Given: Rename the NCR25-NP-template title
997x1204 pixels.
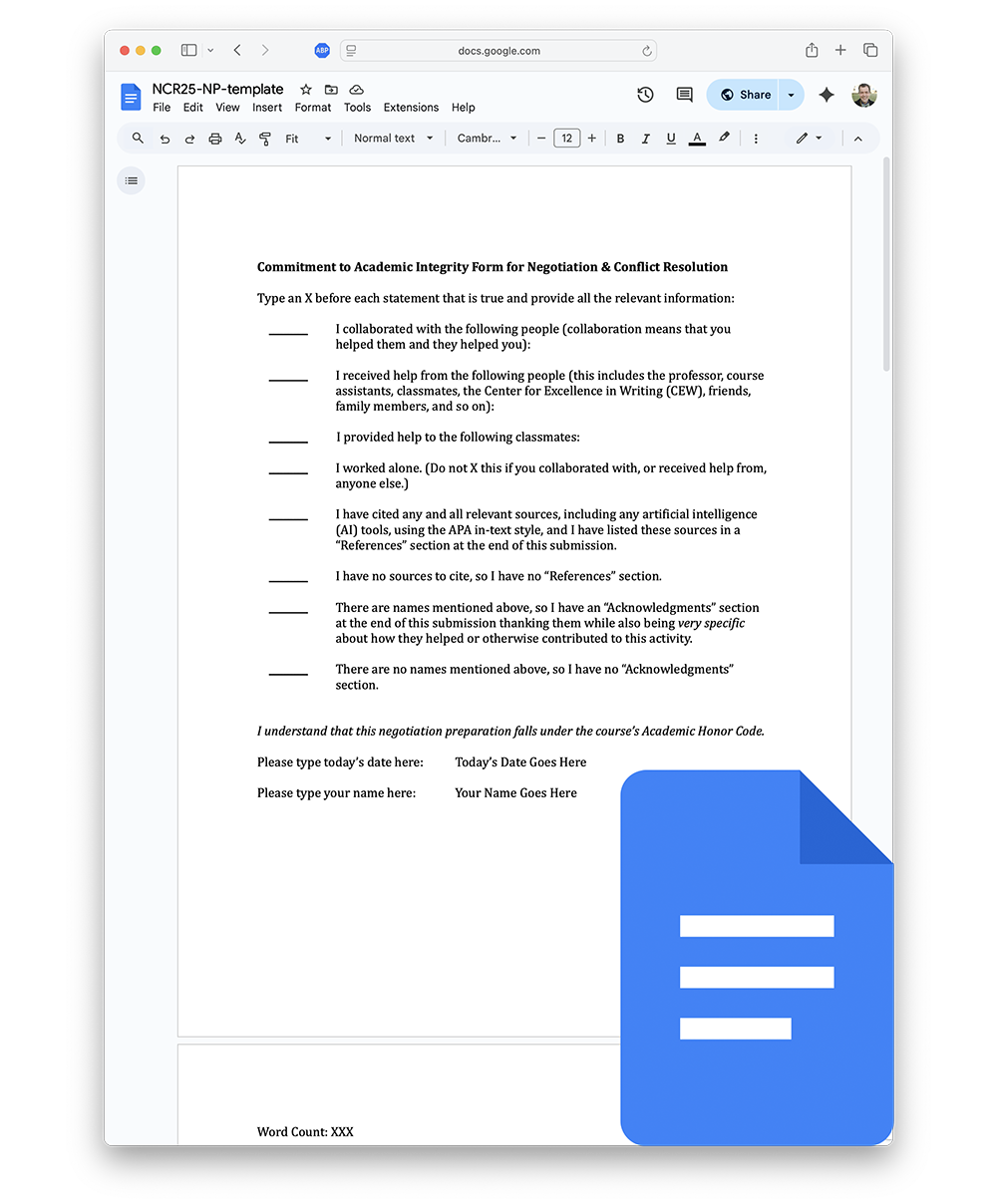Looking at the screenshot, I should click(217, 89).
